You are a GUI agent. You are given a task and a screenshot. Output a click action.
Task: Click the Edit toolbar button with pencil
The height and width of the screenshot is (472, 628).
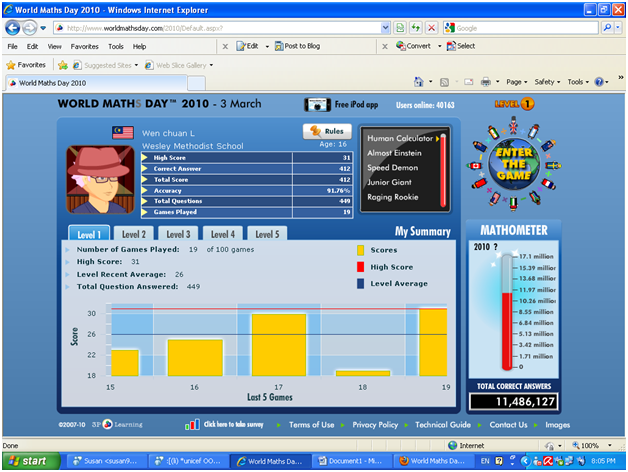[x=248, y=46]
